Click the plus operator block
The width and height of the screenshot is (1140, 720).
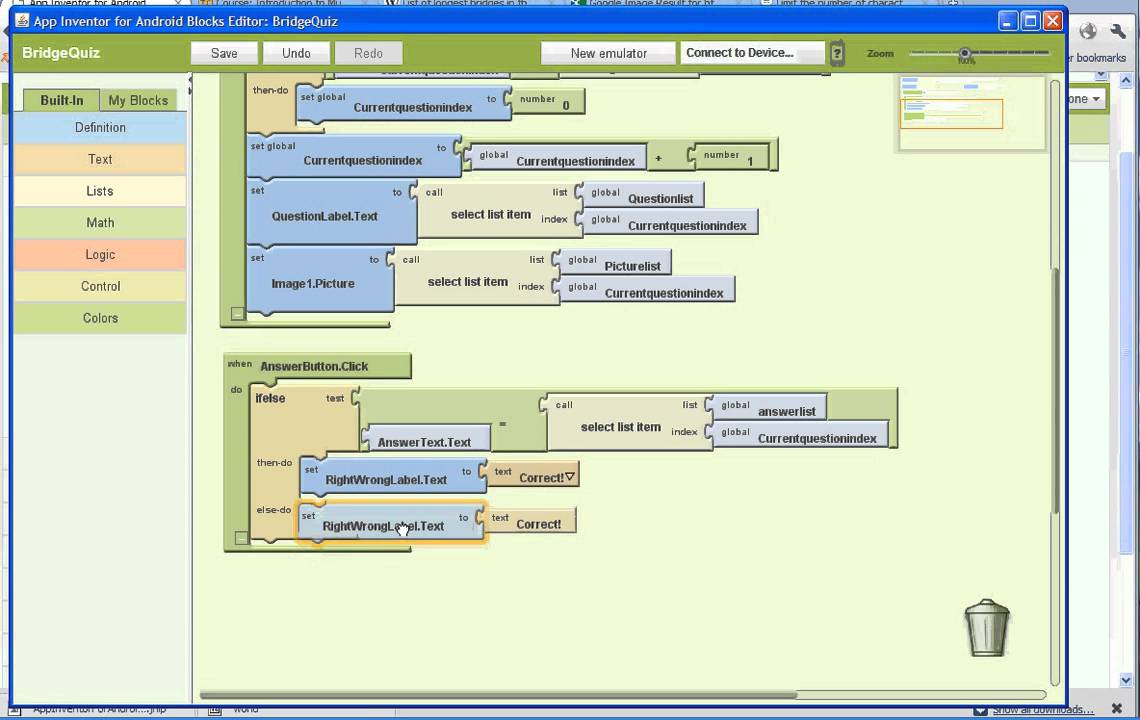(x=659, y=158)
